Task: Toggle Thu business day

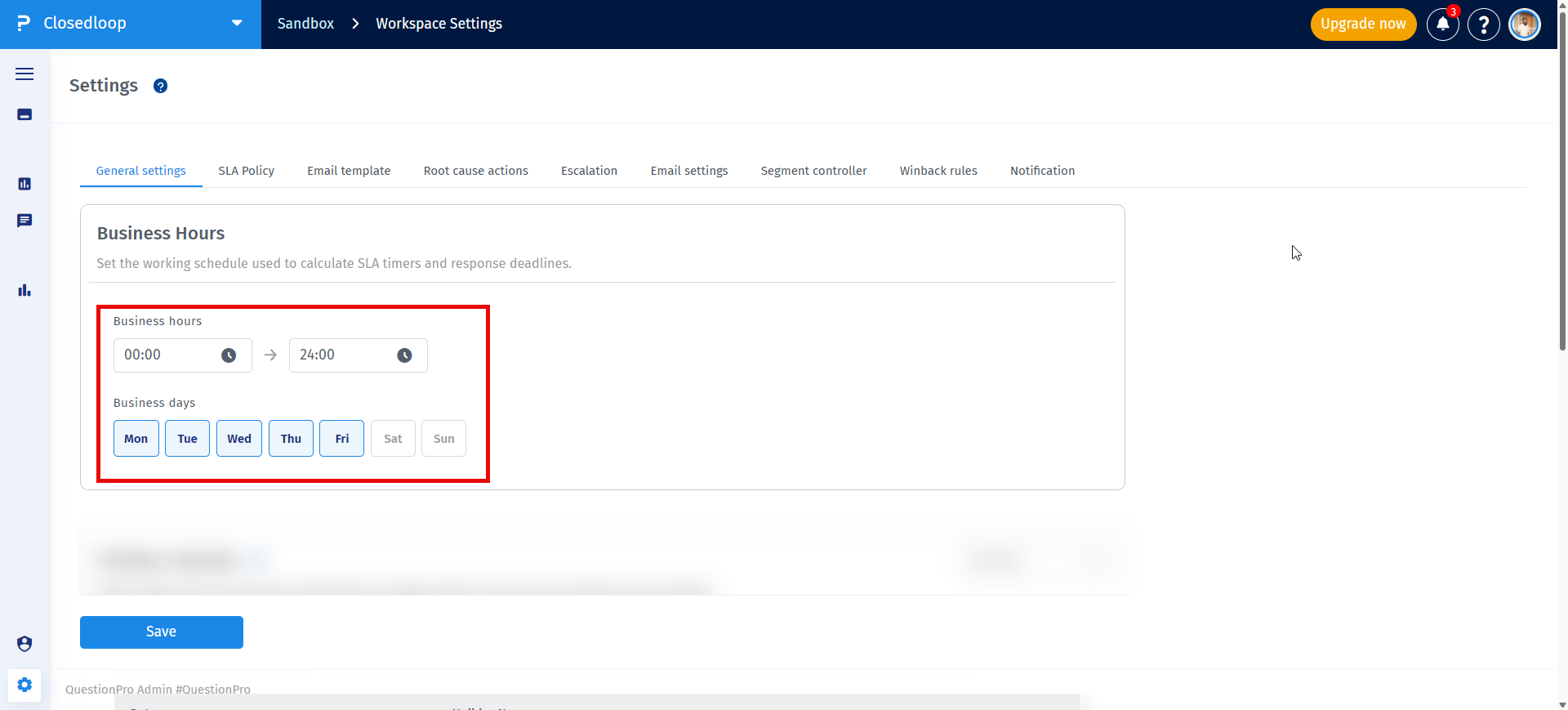Action: coord(291,439)
